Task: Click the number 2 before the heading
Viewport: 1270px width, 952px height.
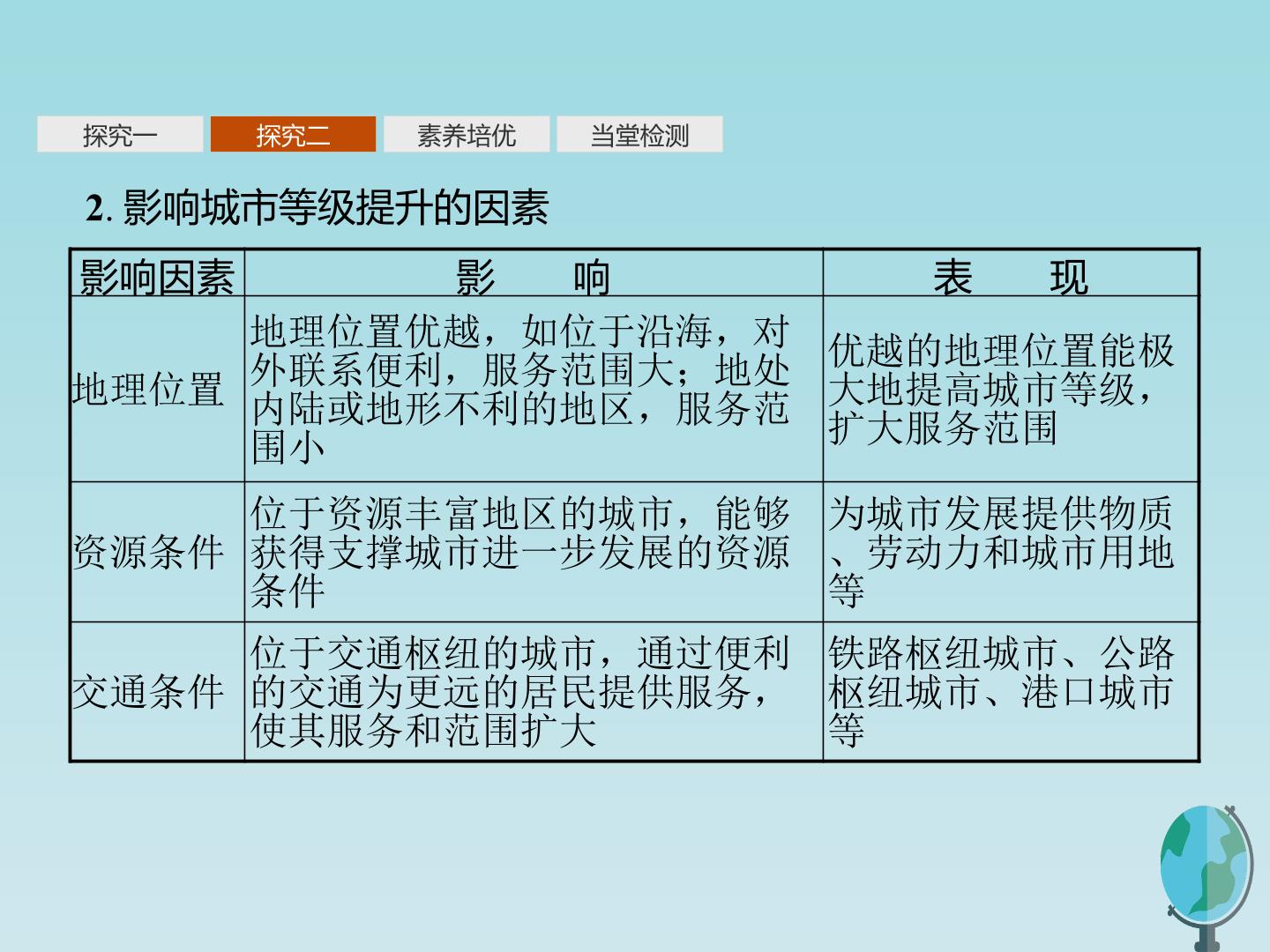Action: [x=94, y=209]
